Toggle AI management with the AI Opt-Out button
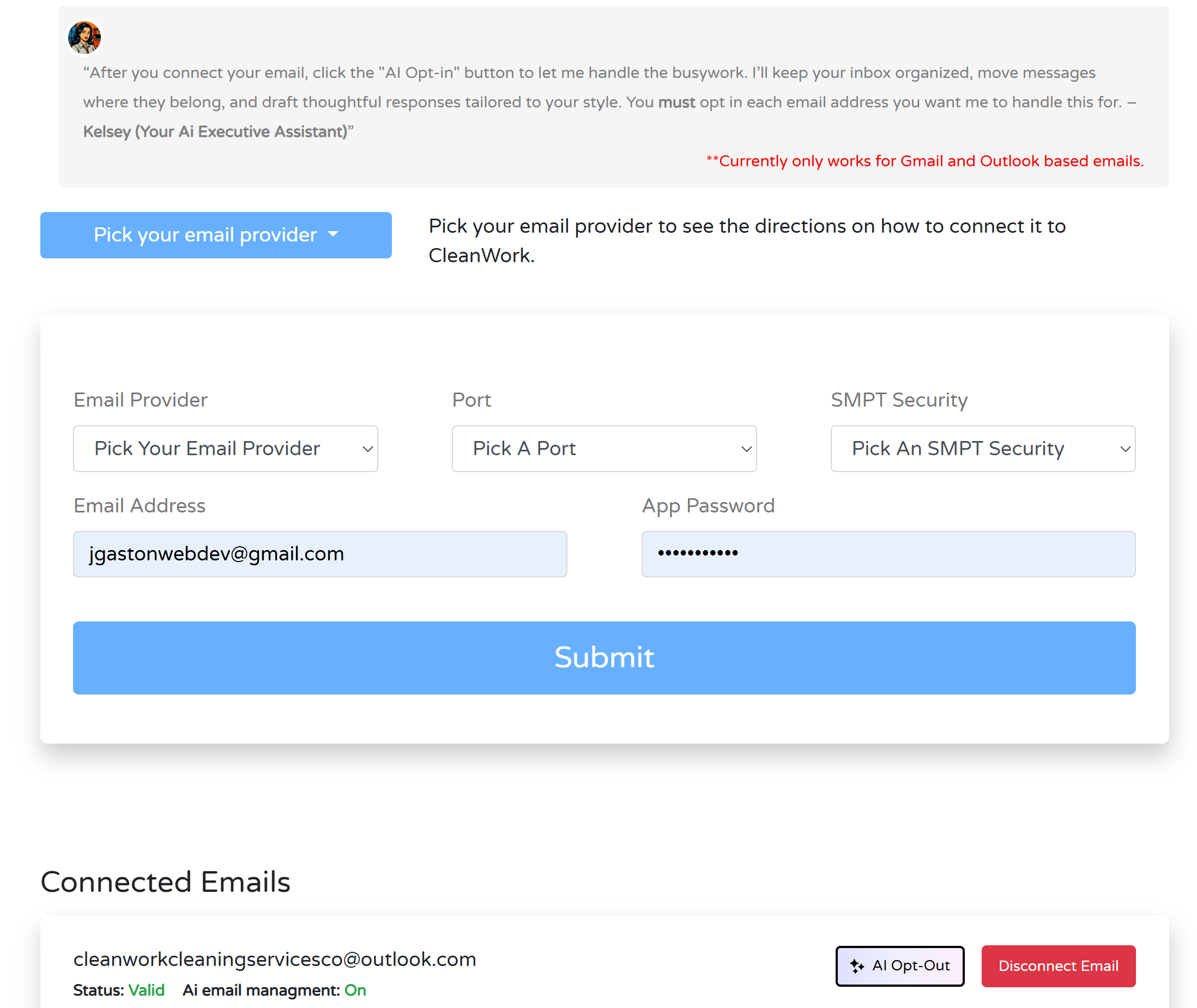Viewport: 1197px width, 1008px height. [x=900, y=966]
